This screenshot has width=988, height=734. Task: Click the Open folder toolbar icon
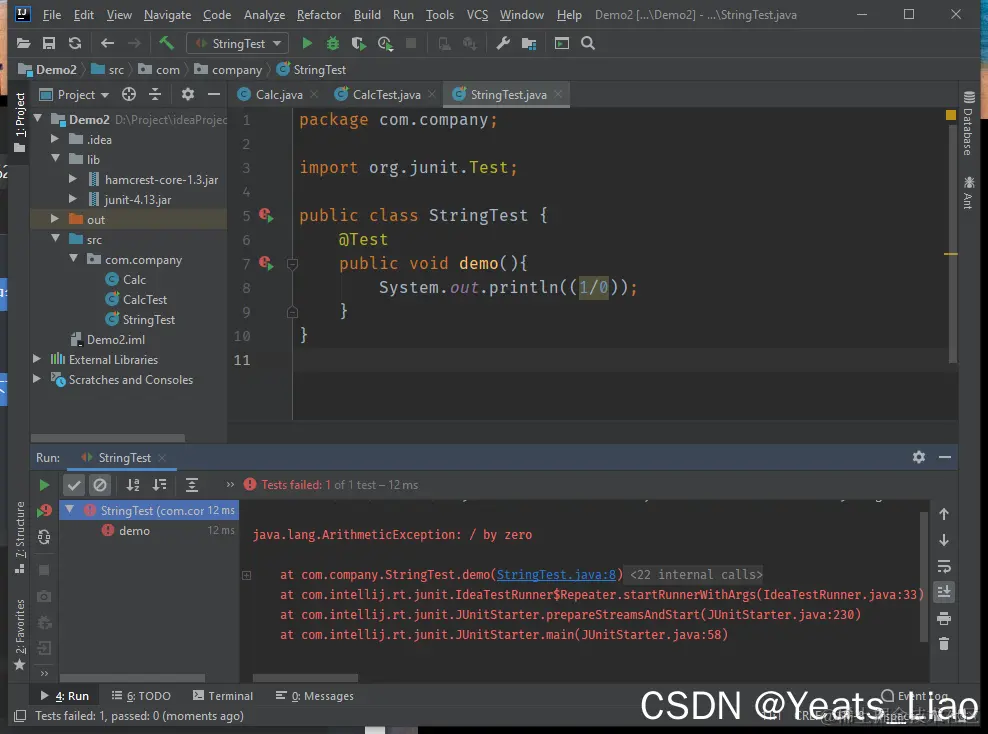click(x=23, y=43)
